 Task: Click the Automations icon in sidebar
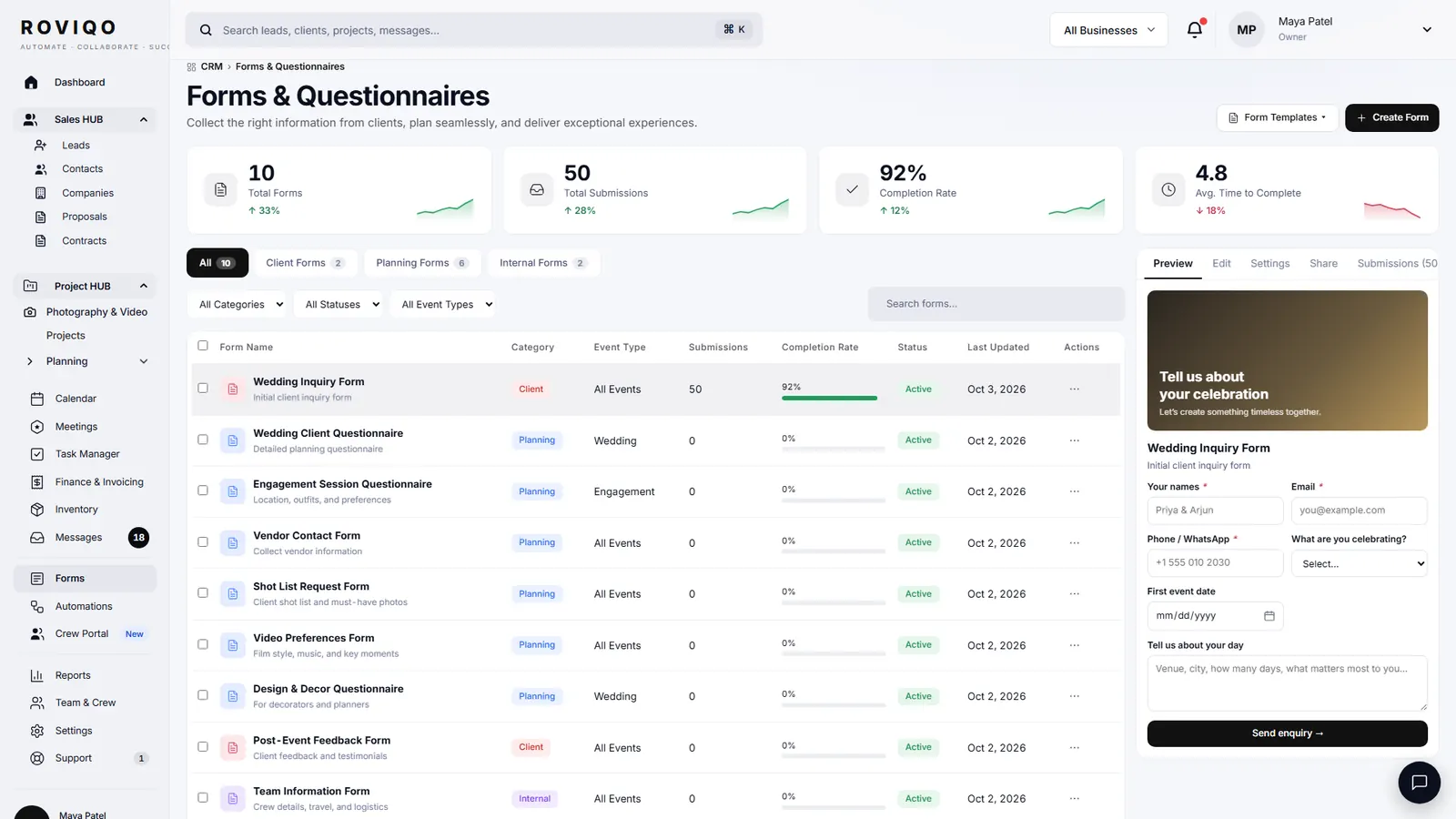pyautogui.click(x=37, y=606)
